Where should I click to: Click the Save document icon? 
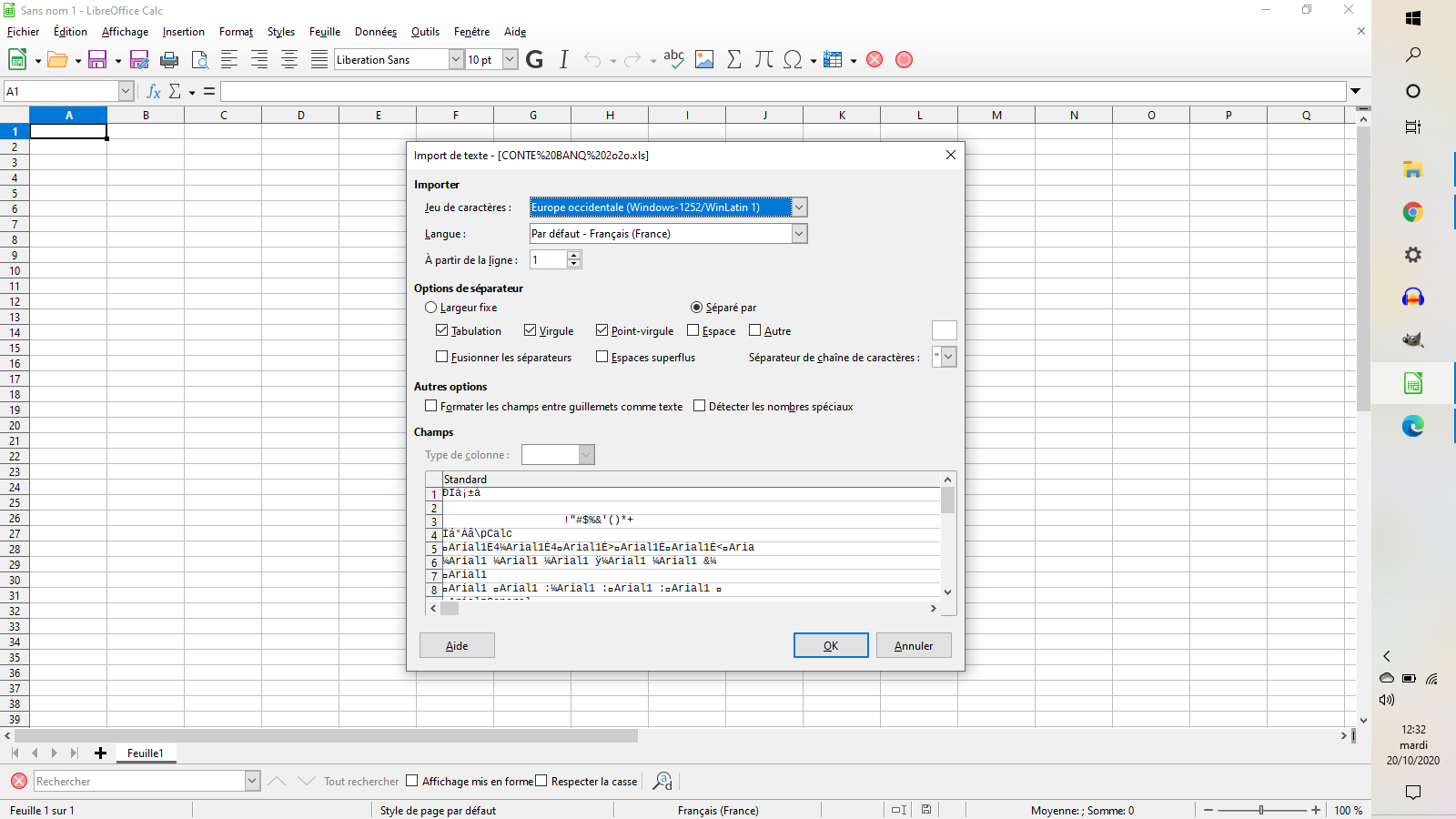point(97,59)
